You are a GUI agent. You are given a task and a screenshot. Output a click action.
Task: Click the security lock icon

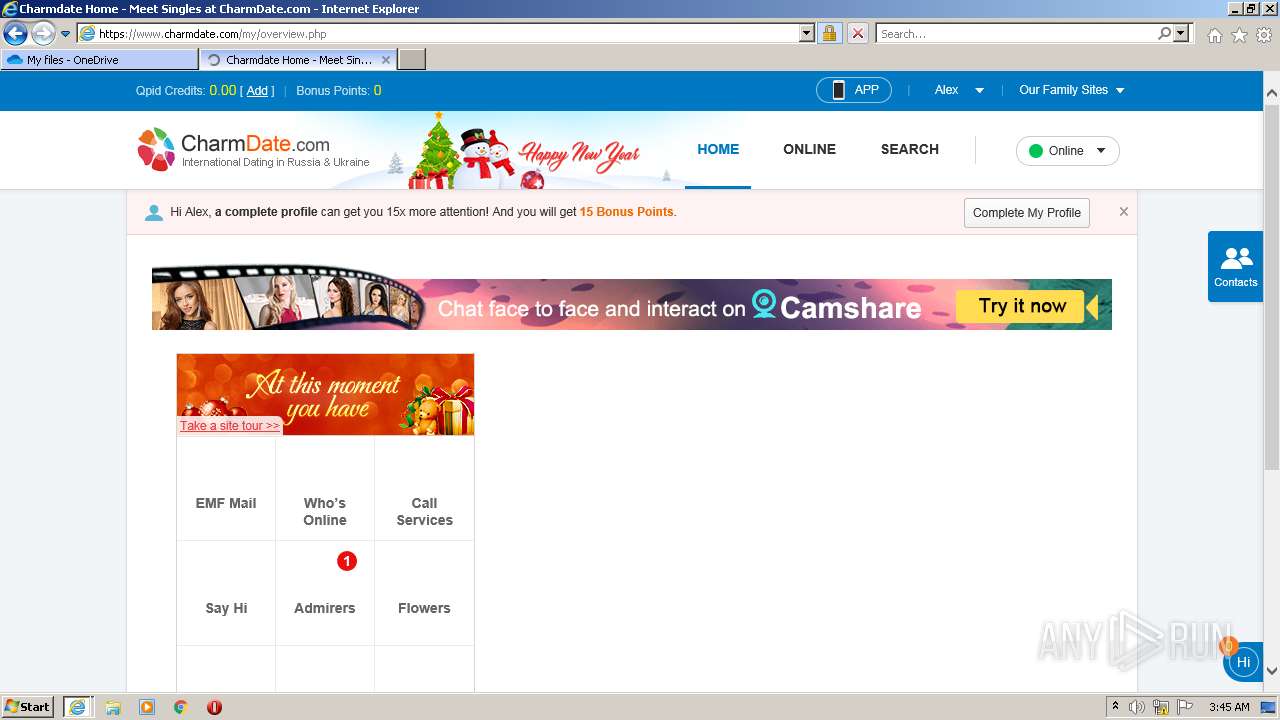829,33
